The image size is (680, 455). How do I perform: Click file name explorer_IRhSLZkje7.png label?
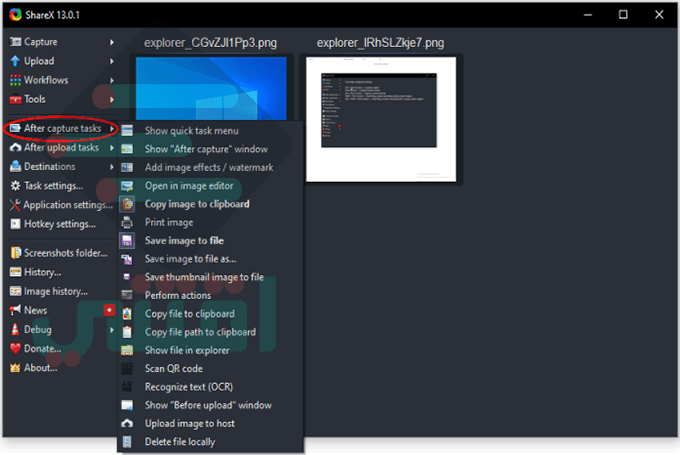tap(380, 43)
